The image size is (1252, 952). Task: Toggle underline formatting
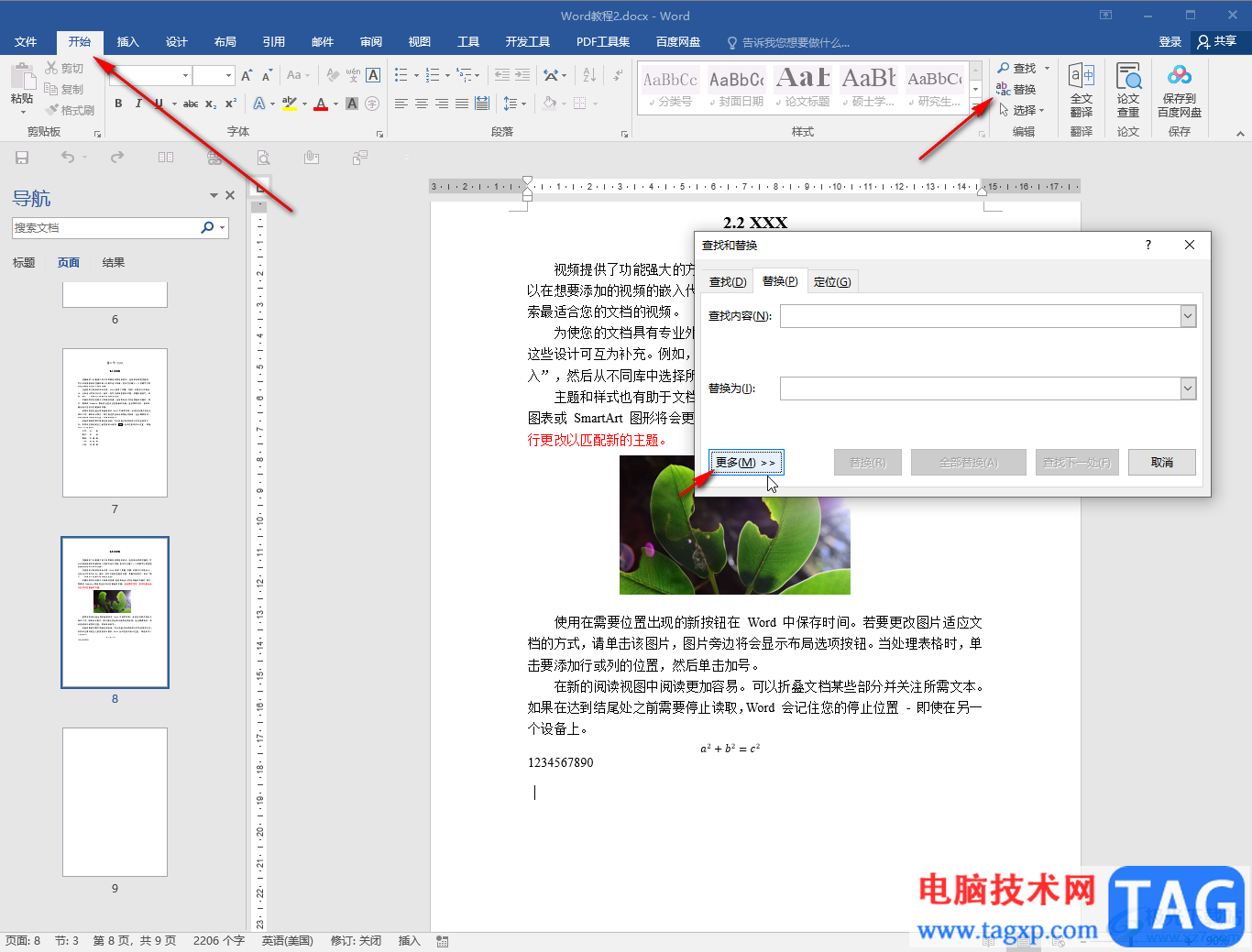tap(159, 104)
